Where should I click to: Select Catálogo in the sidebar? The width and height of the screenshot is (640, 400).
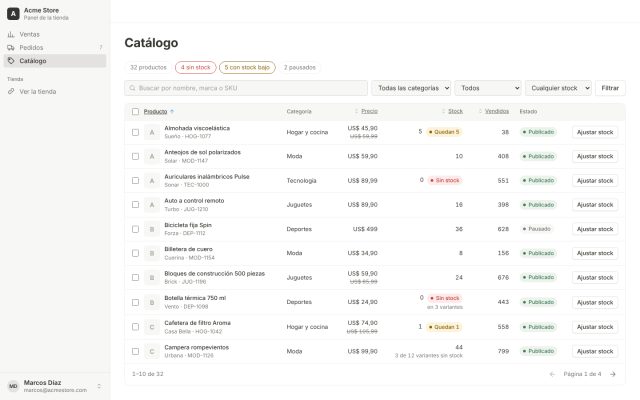[55, 61]
